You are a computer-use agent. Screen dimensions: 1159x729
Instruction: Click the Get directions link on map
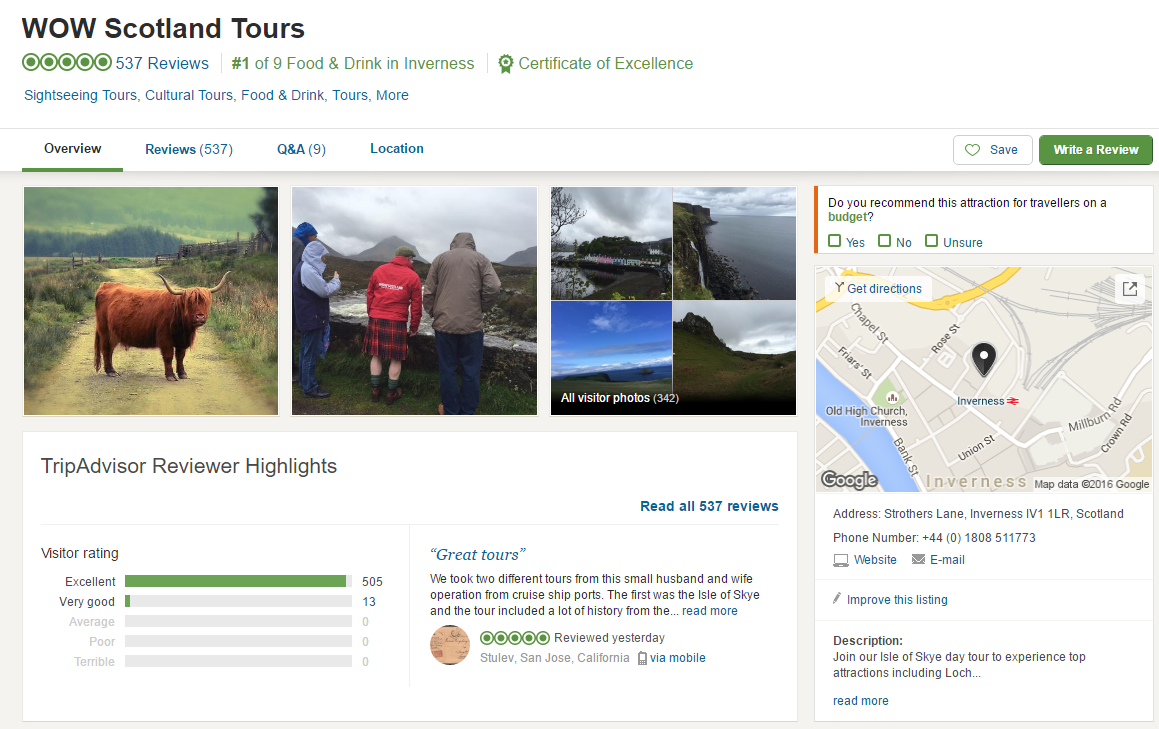[x=884, y=288]
